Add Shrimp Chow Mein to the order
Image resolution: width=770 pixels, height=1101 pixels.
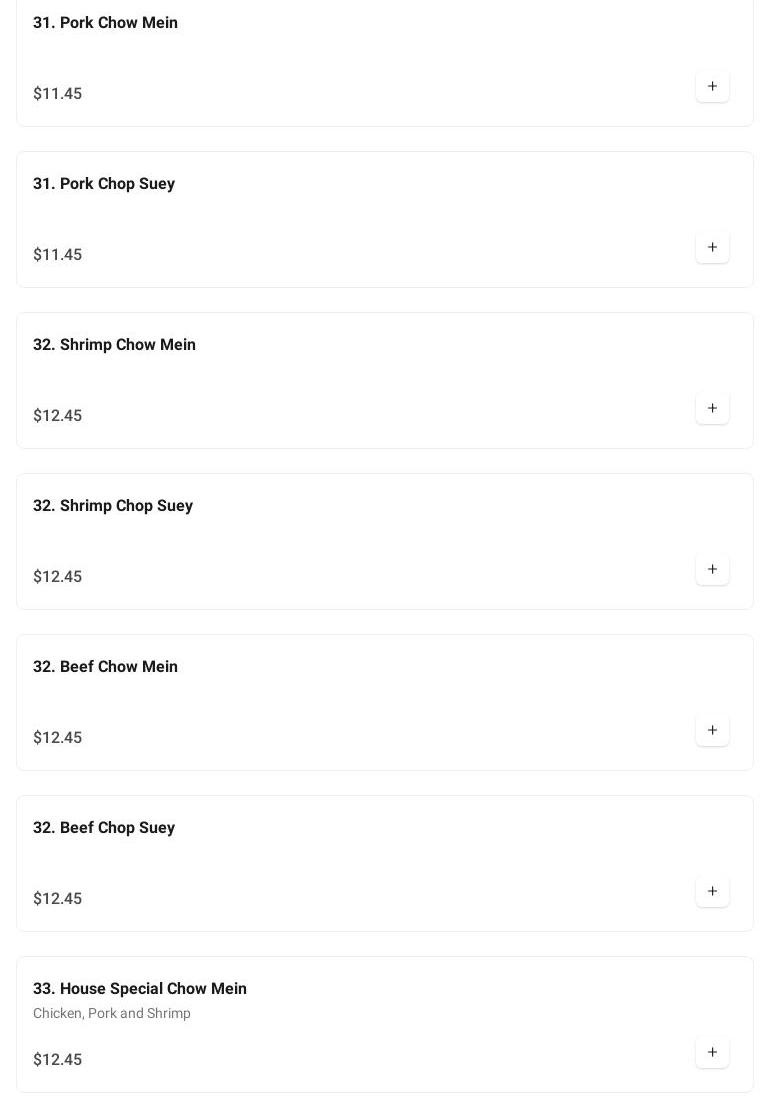click(712, 409)
